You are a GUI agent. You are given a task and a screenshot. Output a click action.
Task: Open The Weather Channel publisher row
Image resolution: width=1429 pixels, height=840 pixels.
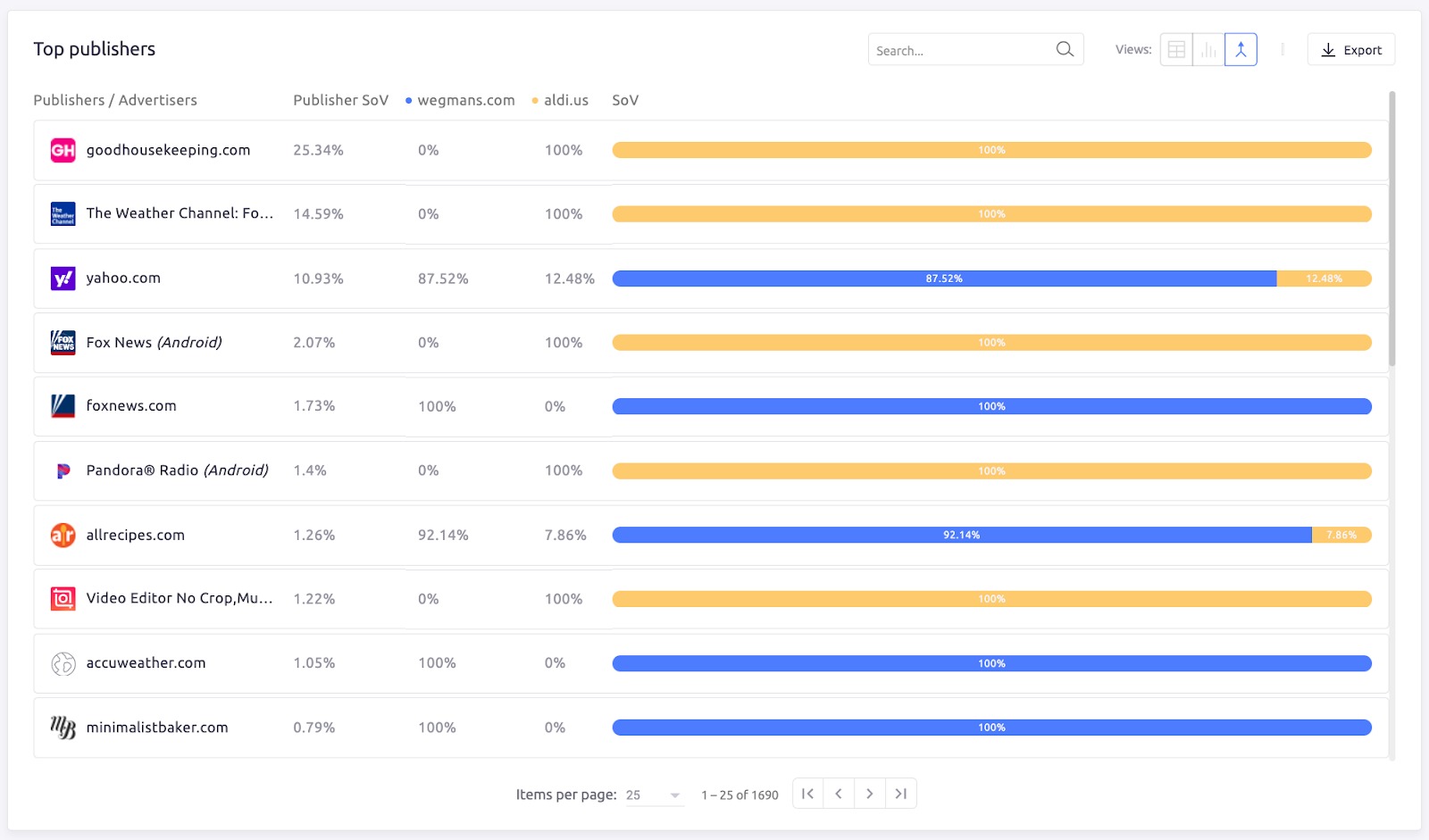pyautogui.click(x=711, y=214)
